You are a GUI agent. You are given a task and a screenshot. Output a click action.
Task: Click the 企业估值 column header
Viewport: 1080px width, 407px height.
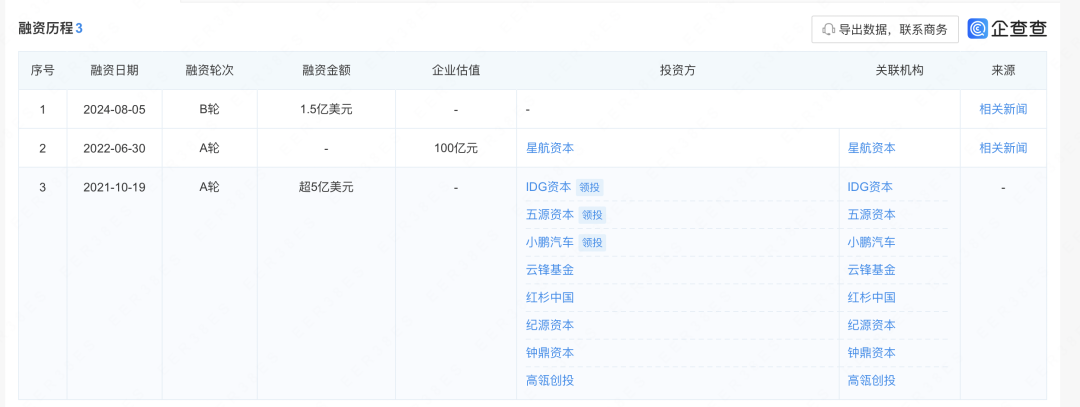(x=456, y=70)
